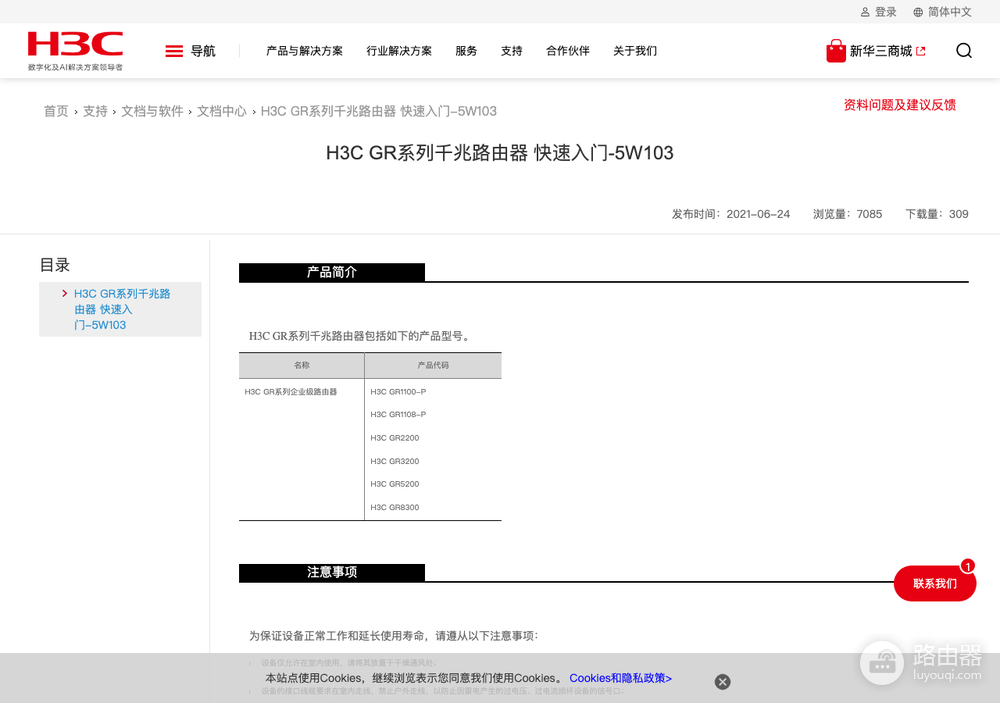Open Cookies和隐私政策 link
This screenshot has height=703, width=1000.
pos(620,678)
